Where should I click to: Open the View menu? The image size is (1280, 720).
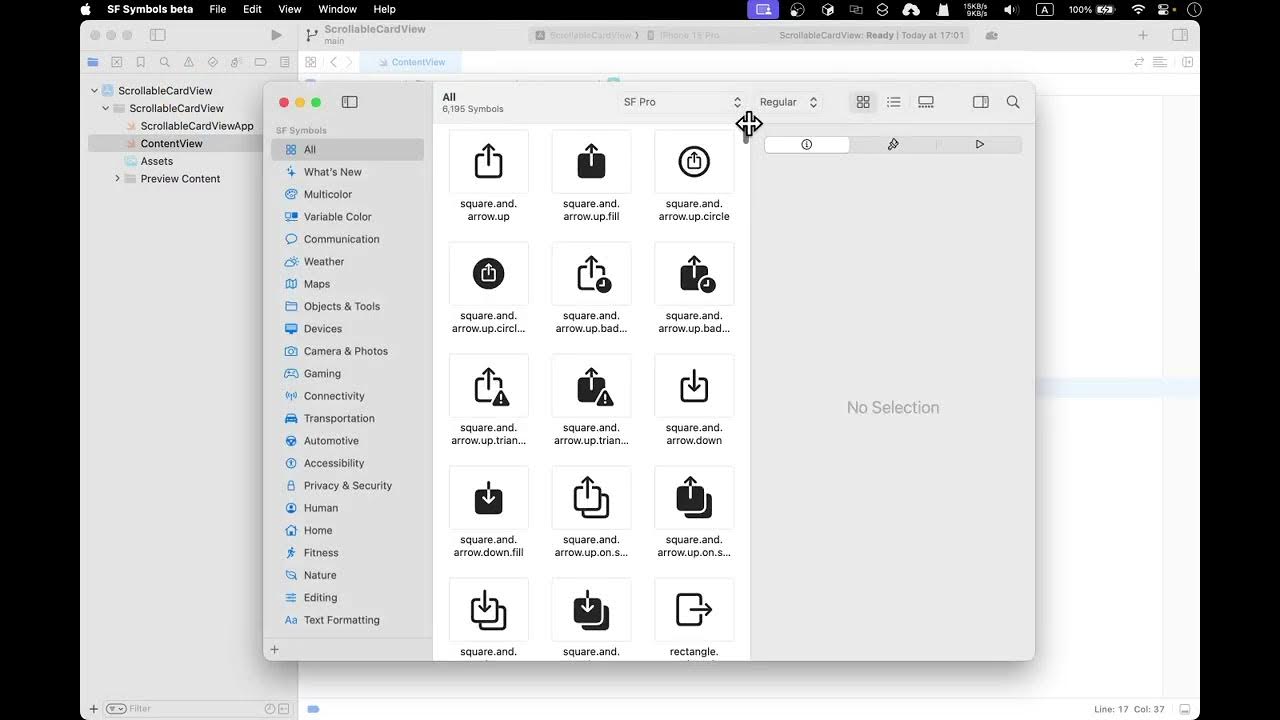click(290, 9)
